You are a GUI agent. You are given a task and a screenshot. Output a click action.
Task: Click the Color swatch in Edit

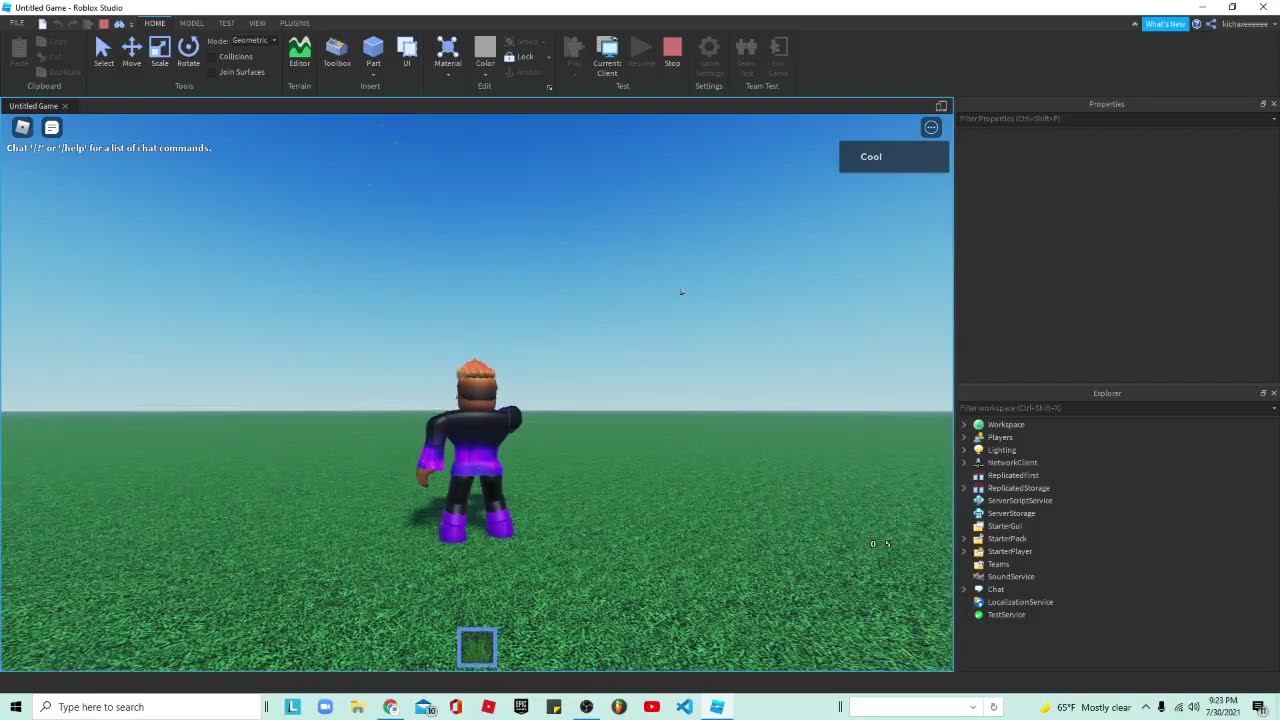pos(485,47)
